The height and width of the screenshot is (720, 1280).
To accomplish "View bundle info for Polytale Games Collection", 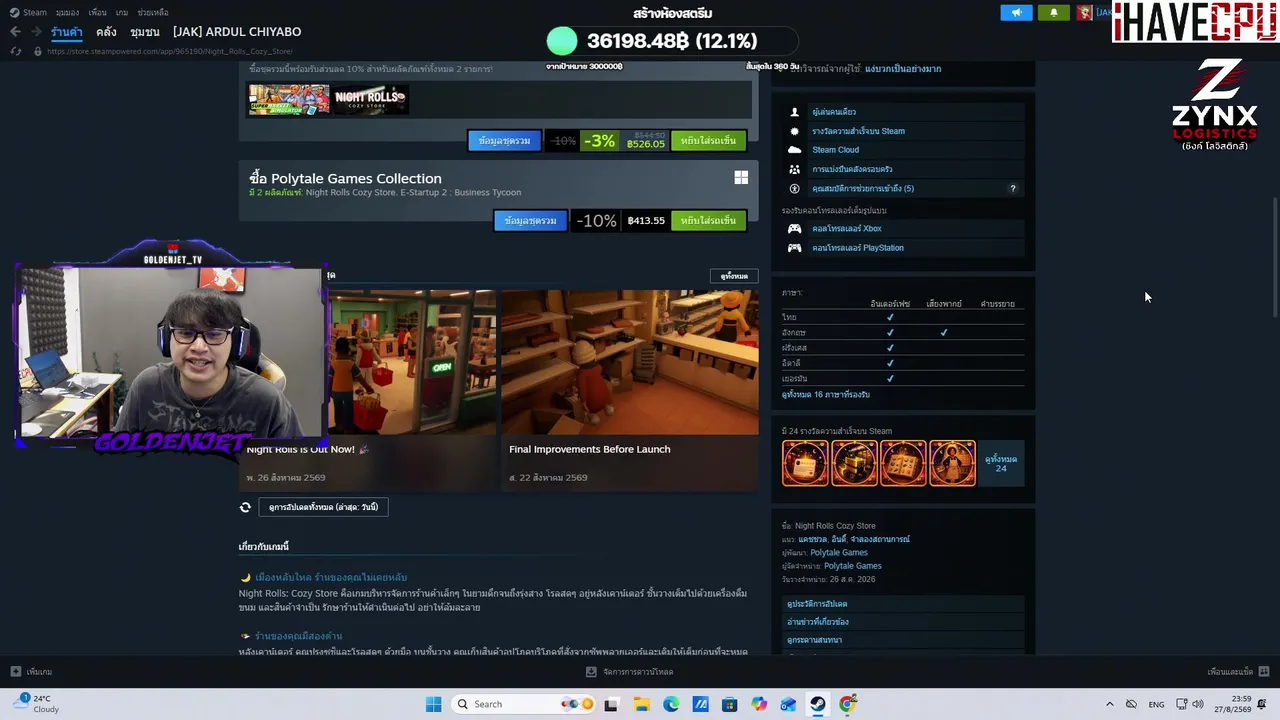I will tap(530, 221).
